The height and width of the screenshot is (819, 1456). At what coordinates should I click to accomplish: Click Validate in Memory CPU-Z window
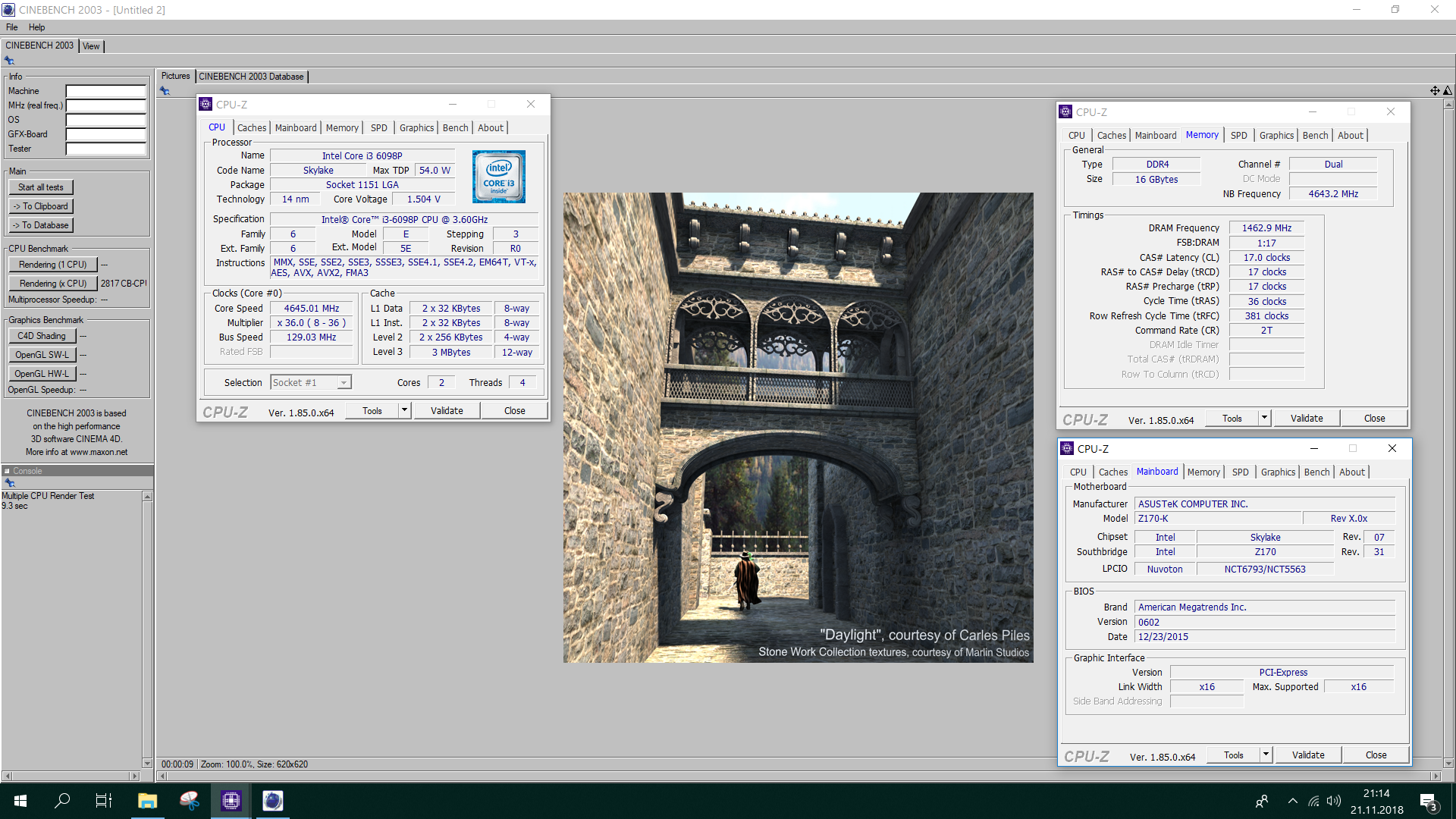pyautogui.click(x=1307, y=418)
